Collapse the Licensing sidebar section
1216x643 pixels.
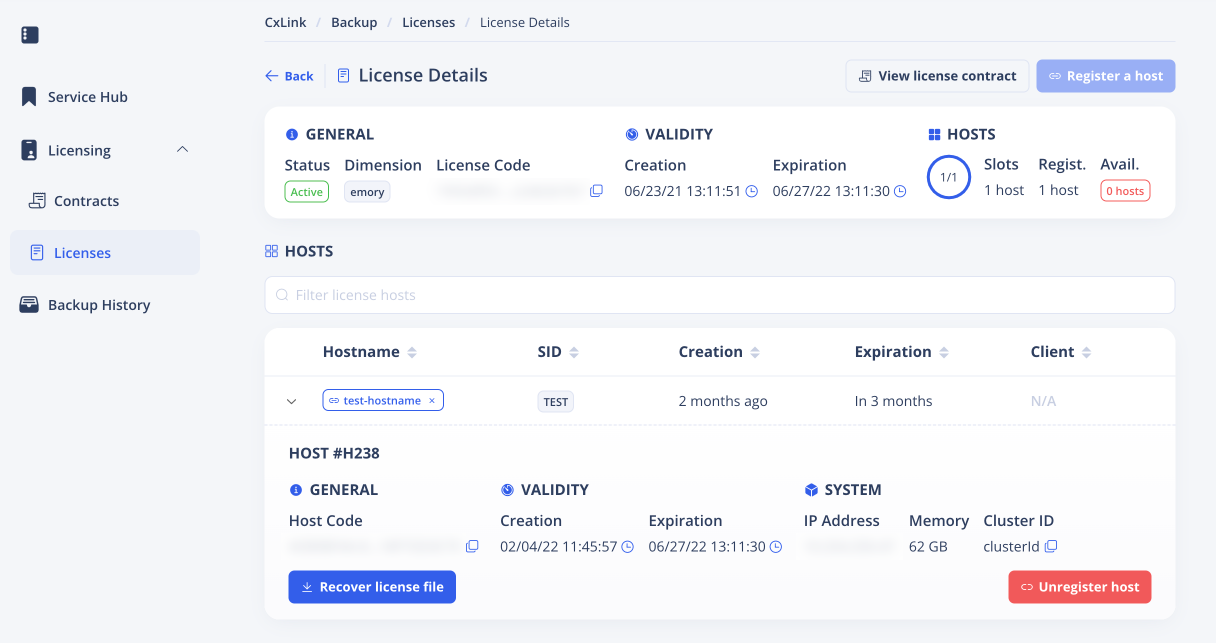(182, 150)
